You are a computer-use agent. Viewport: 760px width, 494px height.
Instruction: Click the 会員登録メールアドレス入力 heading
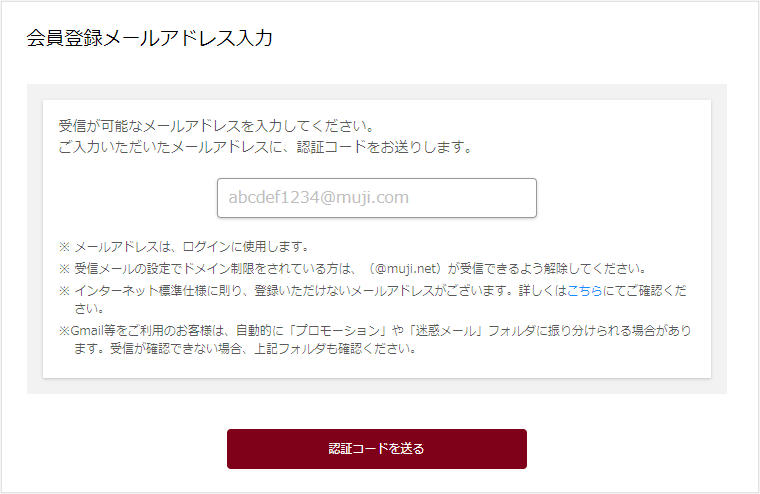click(x=149, y=39)
